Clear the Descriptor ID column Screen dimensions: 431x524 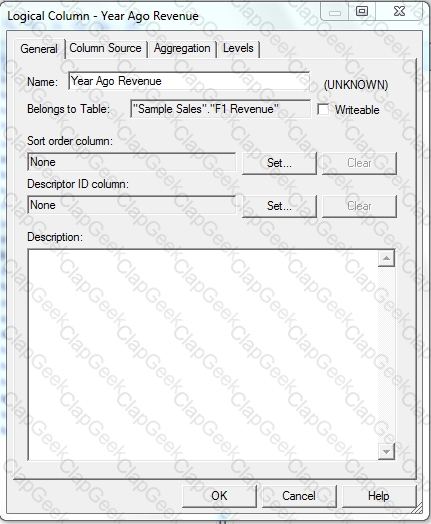click(x=359, y=206)
